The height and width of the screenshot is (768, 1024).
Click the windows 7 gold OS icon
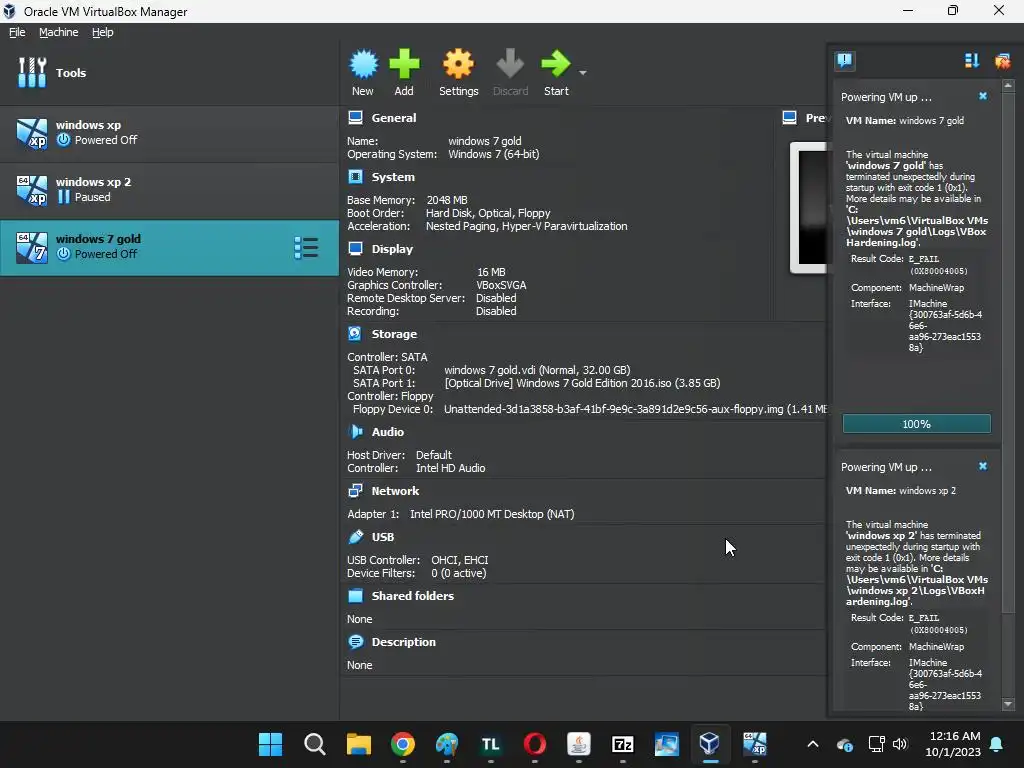pyautogui.click(x=32, y=248)
